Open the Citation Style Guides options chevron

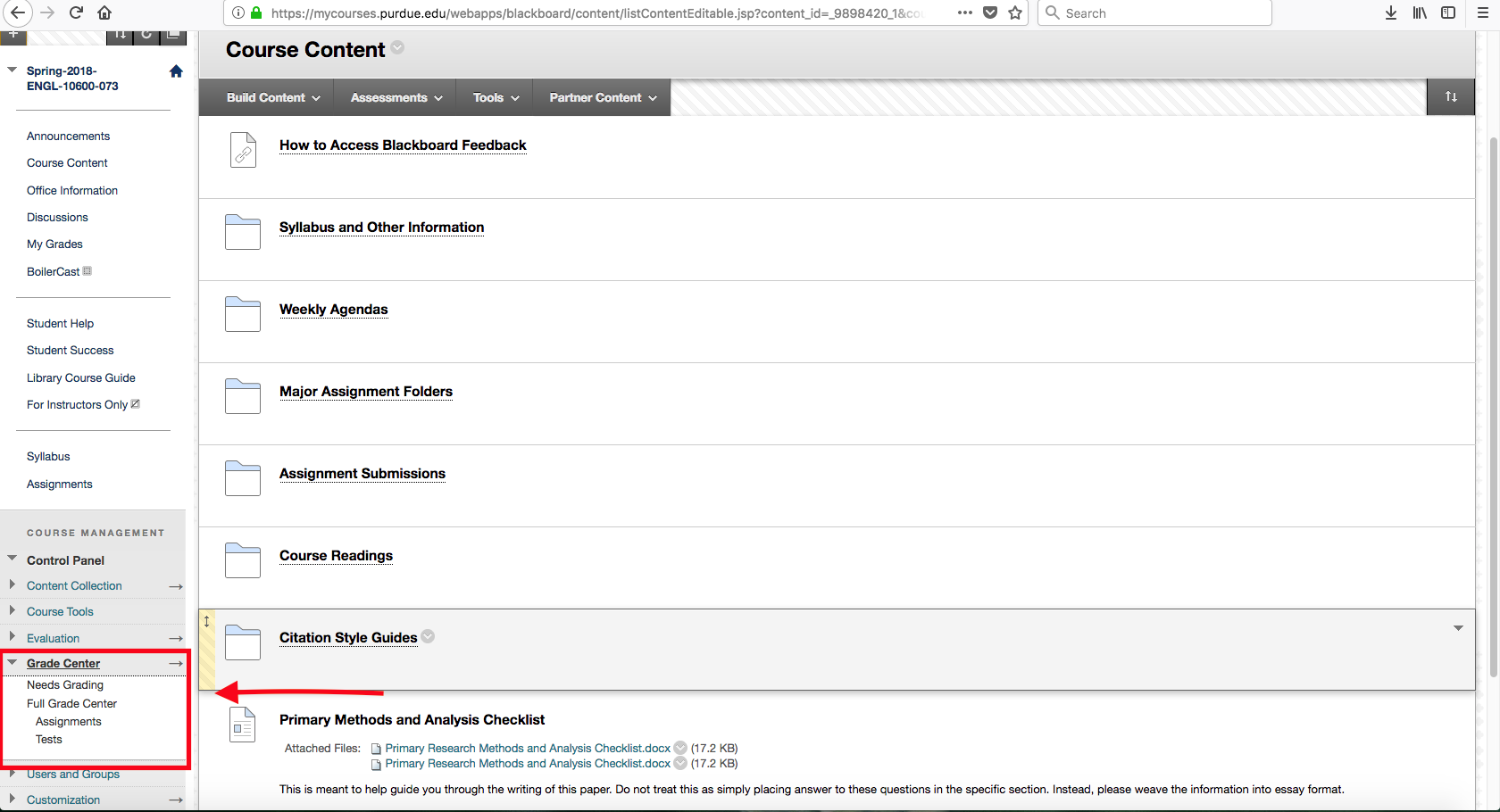tap(428, 636)
